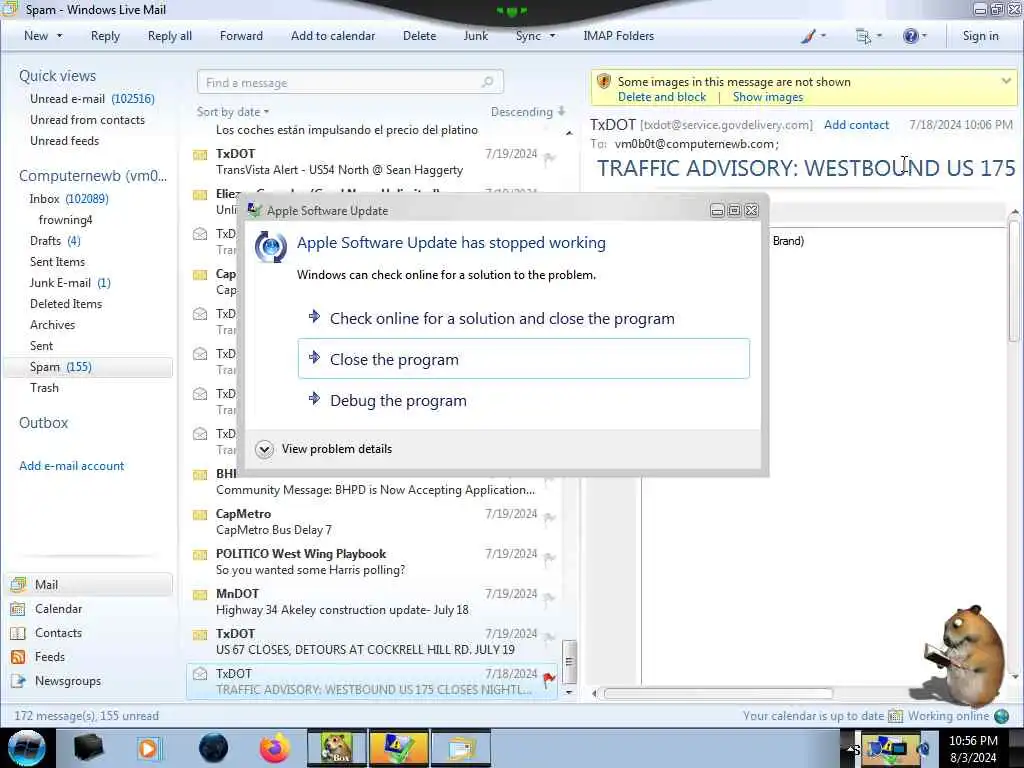Open IMAP Folders from the toolbar
Screen dimensions: 1024x768
(x=618, y=36)
